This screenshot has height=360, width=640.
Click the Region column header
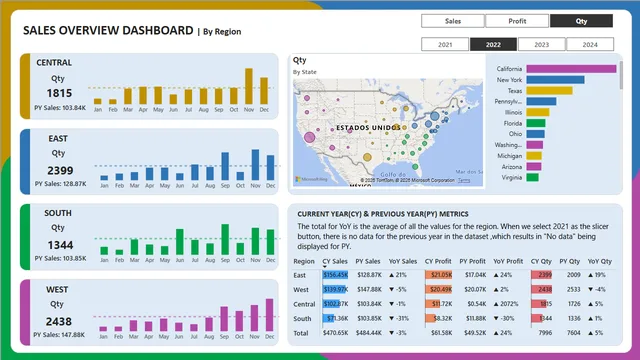(x=304, y=261)
